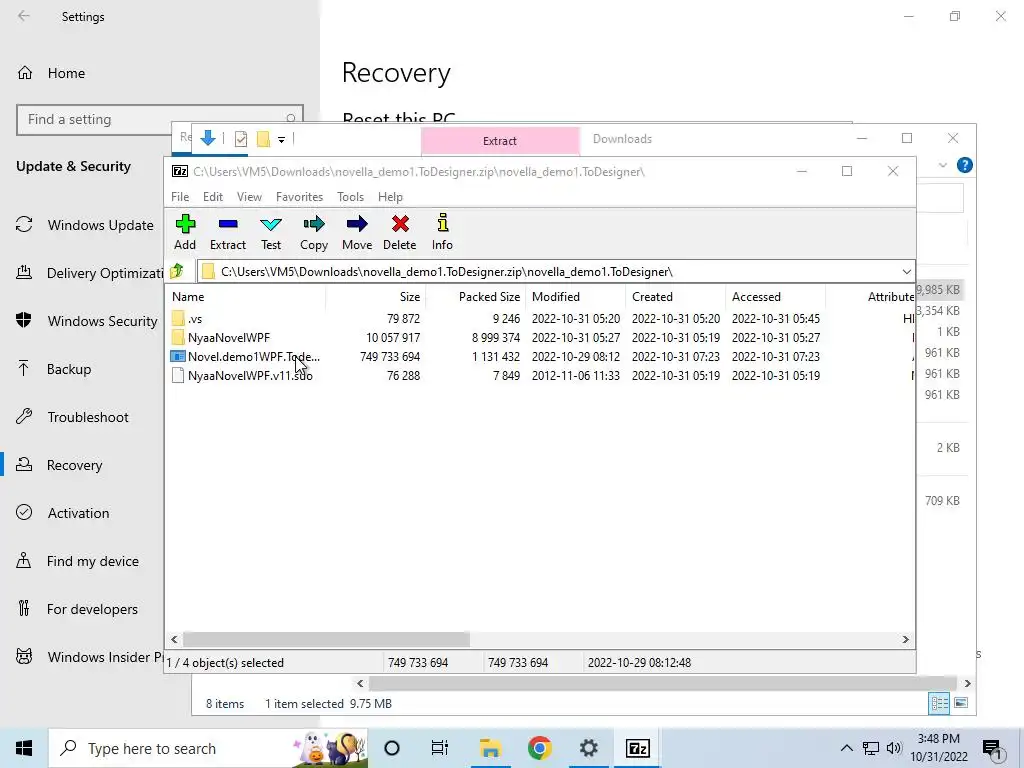
Task: Open Find my device settings
Action: pyautogui.click(x=77, y=561)
